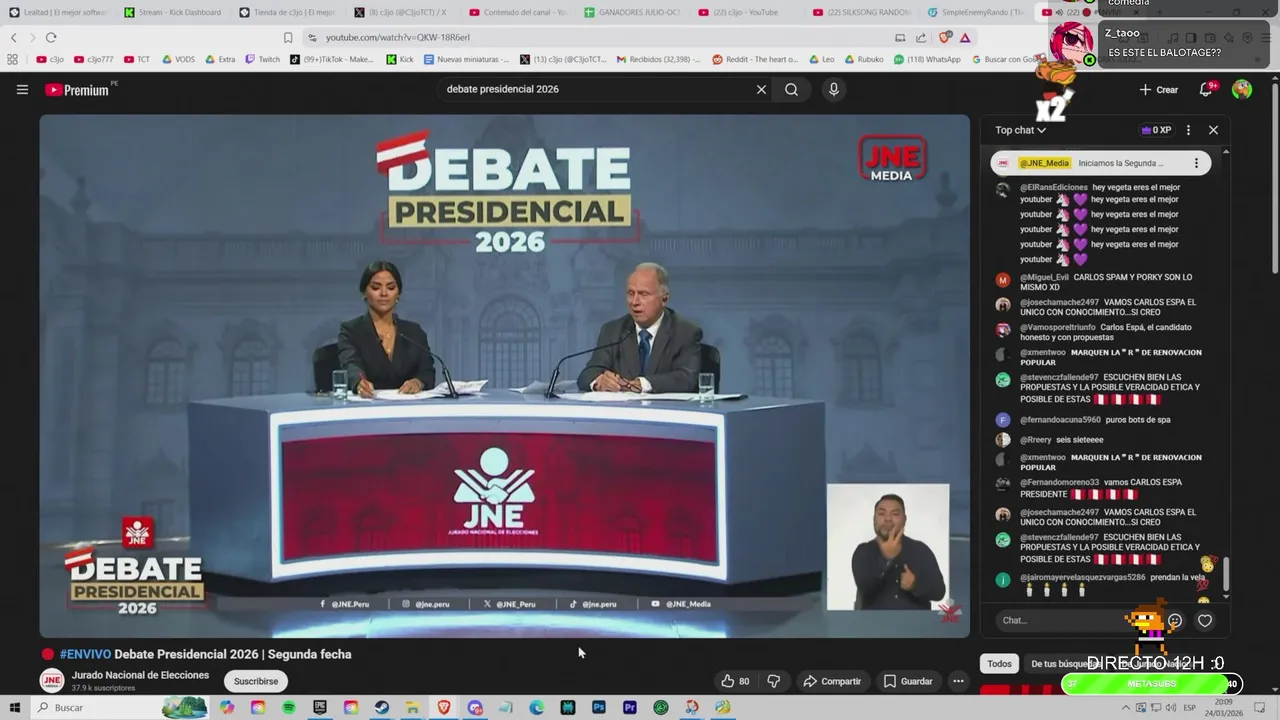Click the YouTube Premium logo
Viewport: 1280px width, 720px height.
pos(78,89)
